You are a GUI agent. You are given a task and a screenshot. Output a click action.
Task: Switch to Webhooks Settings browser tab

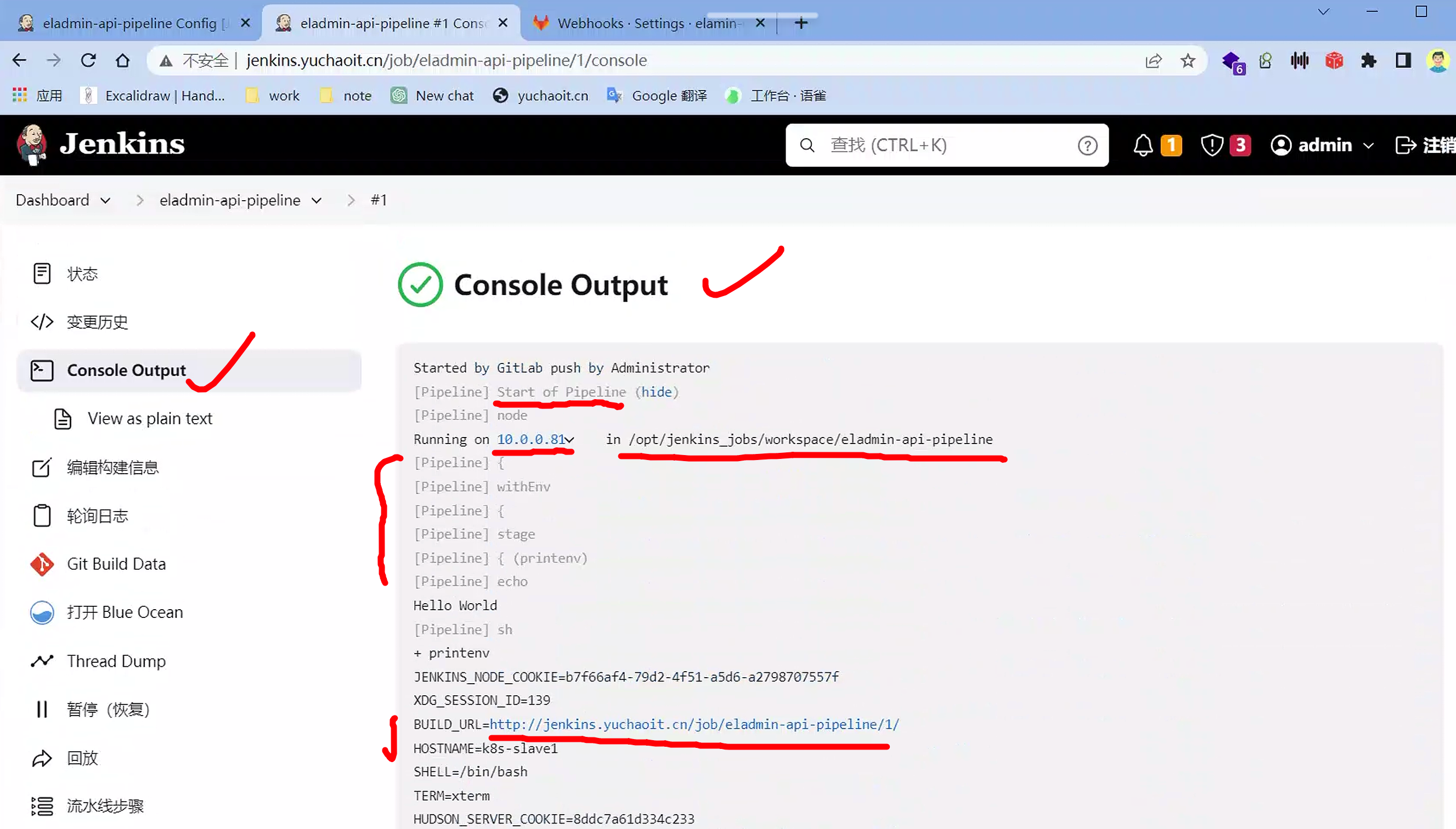[647, 24]
